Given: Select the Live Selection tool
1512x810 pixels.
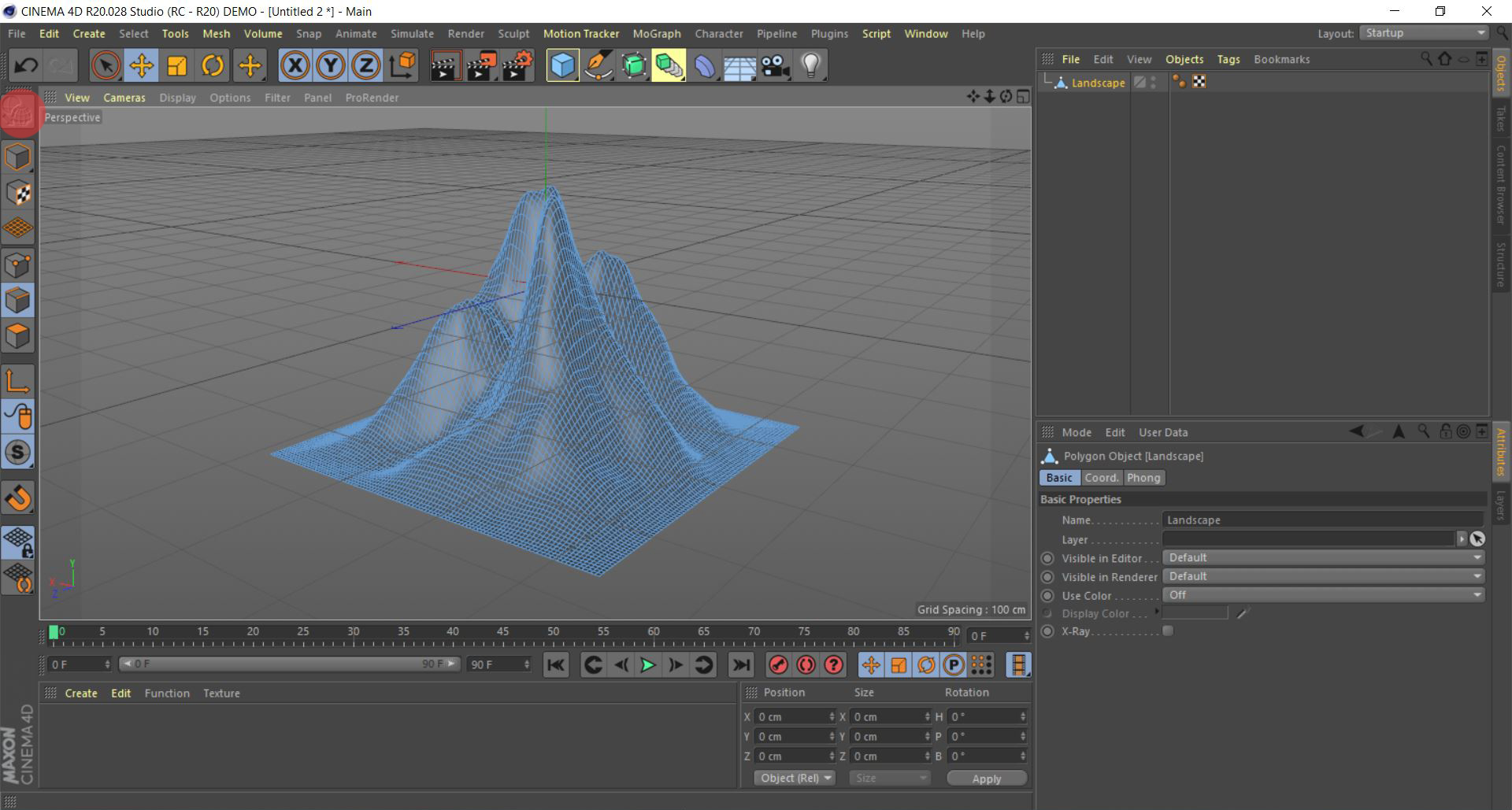Looking at the screenshot, I should tap(106, 65).
